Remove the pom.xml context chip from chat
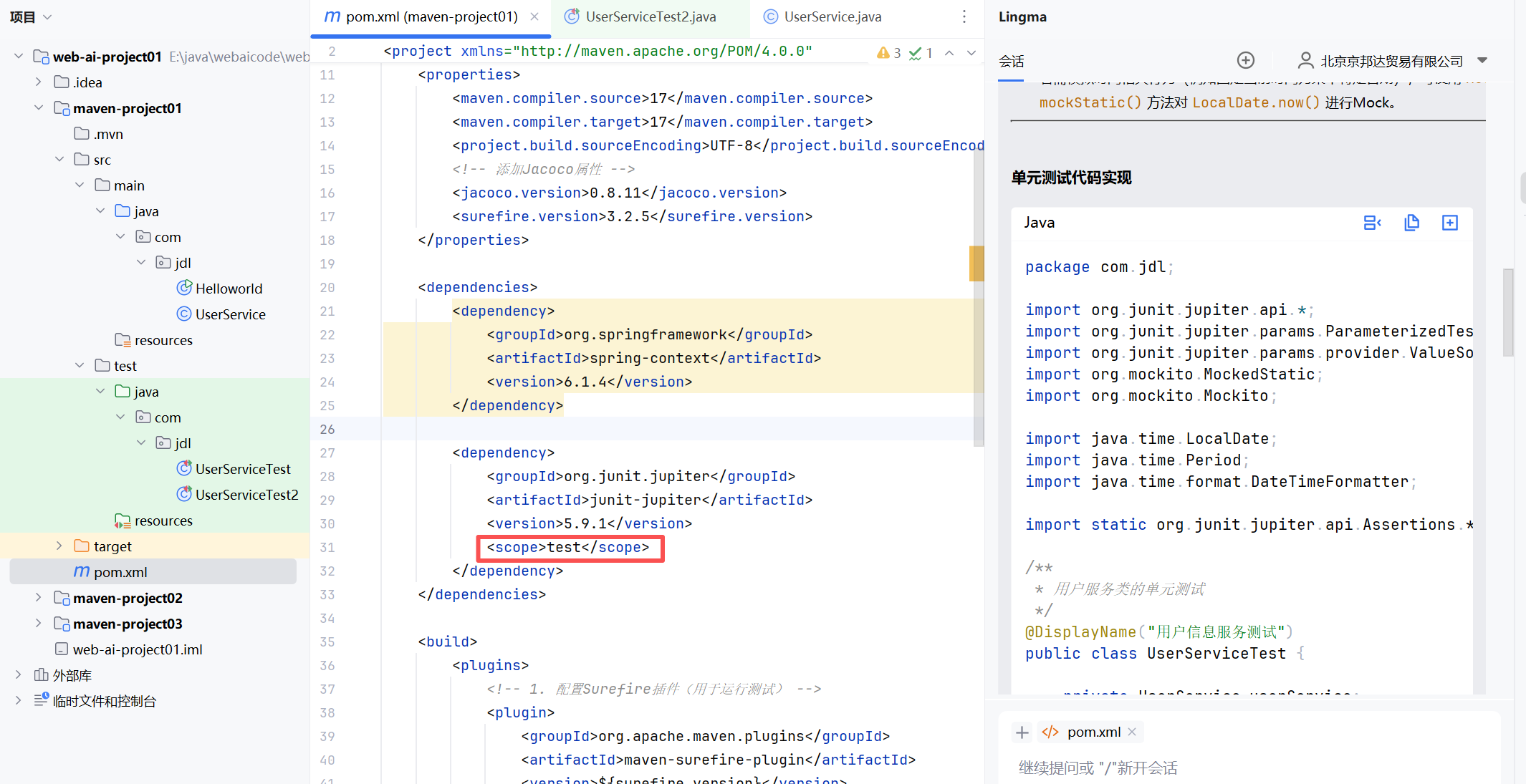 click(1132, 732)
